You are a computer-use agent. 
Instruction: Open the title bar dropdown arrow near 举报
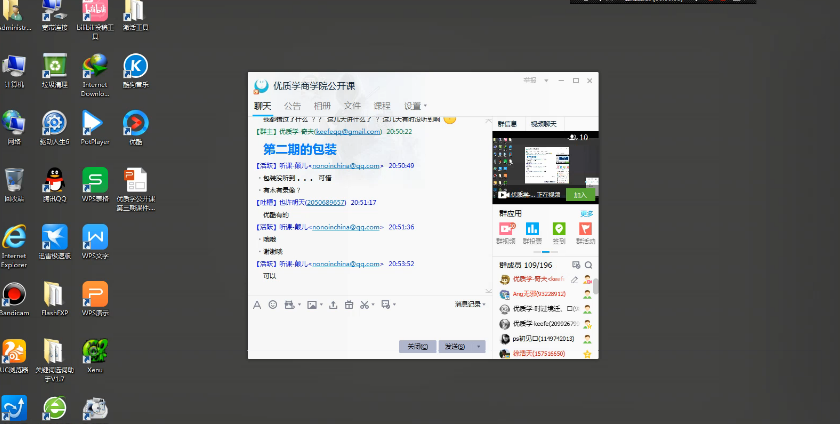click(546, 80)
